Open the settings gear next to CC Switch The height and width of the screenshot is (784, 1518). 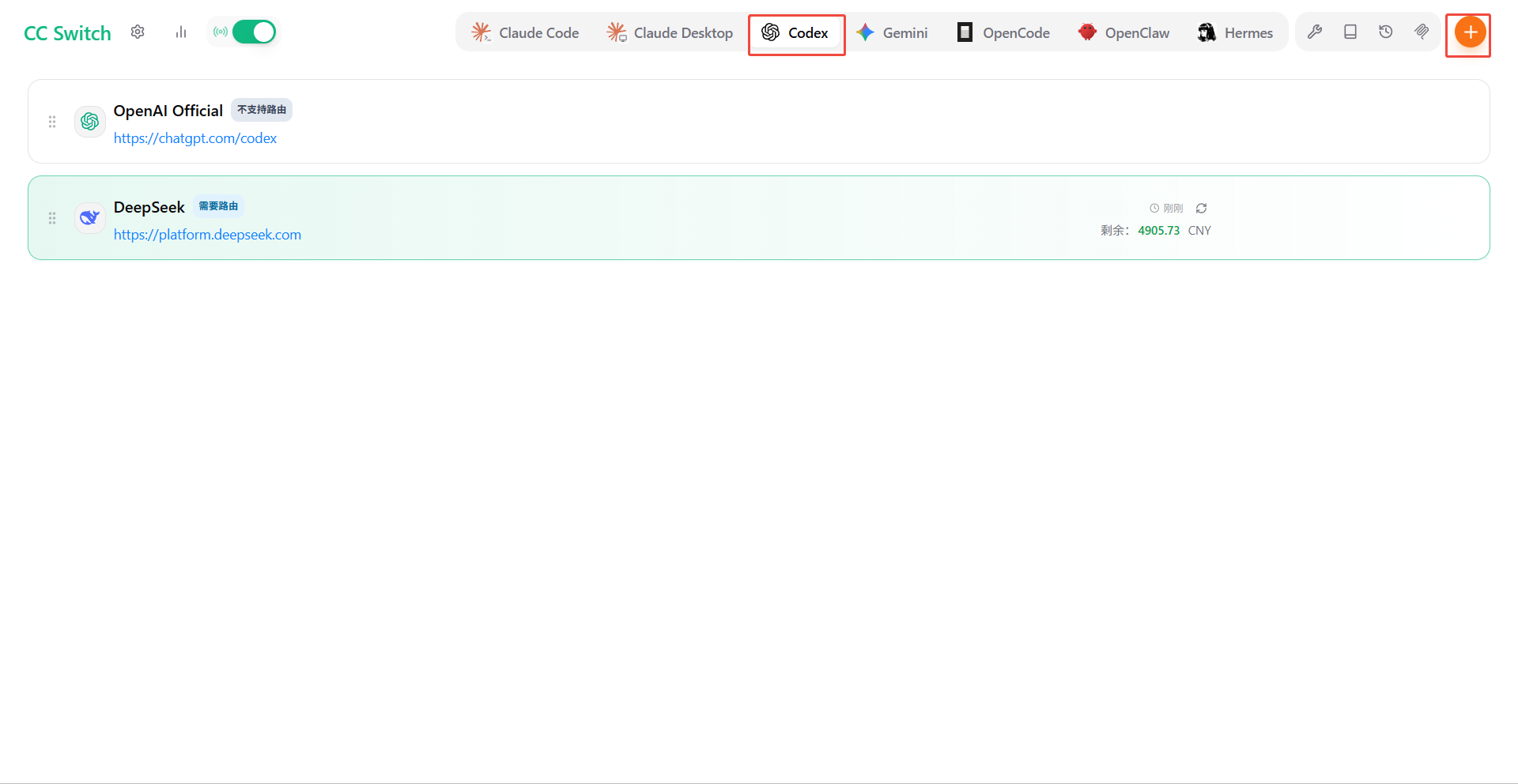(138, 32)
